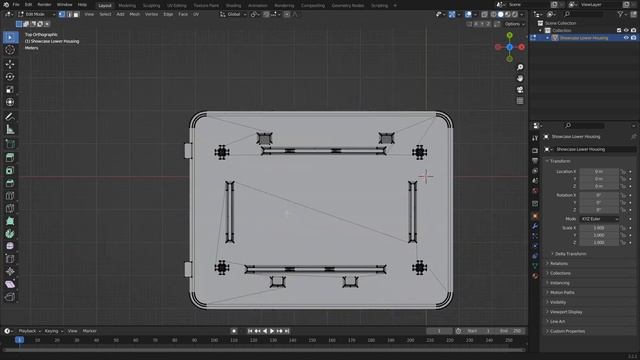Image resolution: width=640 pixels, height=360 pixels.
Task: Click the pan view hand icon
Action: click(x=520, y=78)
